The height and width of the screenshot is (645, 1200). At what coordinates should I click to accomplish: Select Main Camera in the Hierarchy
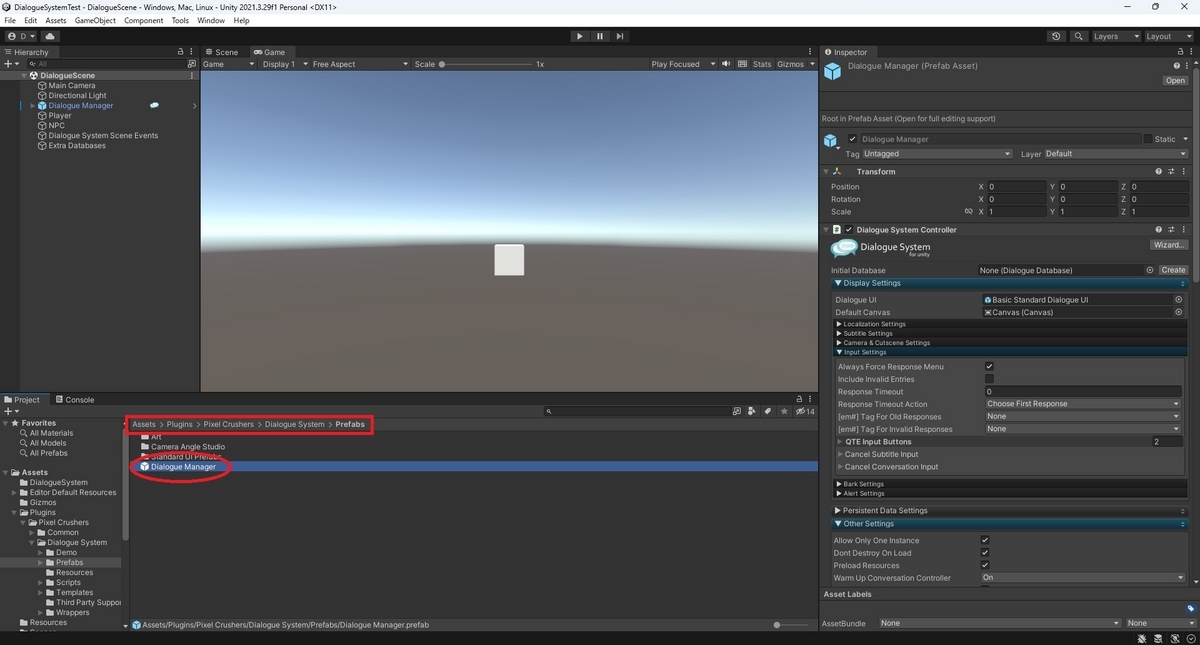point(72,85)
